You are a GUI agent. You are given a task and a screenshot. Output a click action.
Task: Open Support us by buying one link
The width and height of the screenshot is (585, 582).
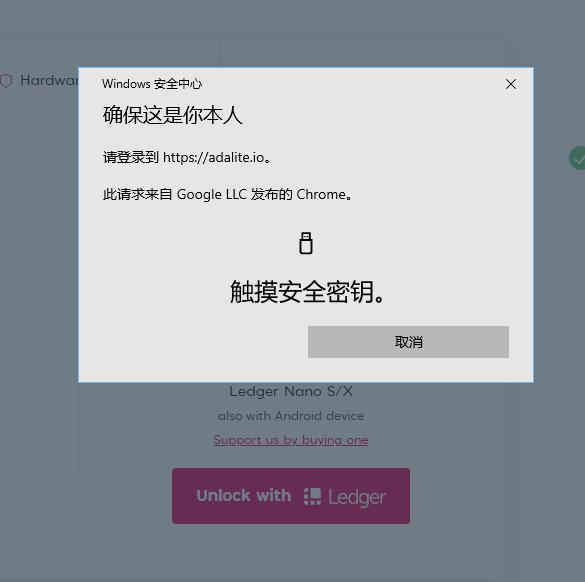tap(291, 440)
